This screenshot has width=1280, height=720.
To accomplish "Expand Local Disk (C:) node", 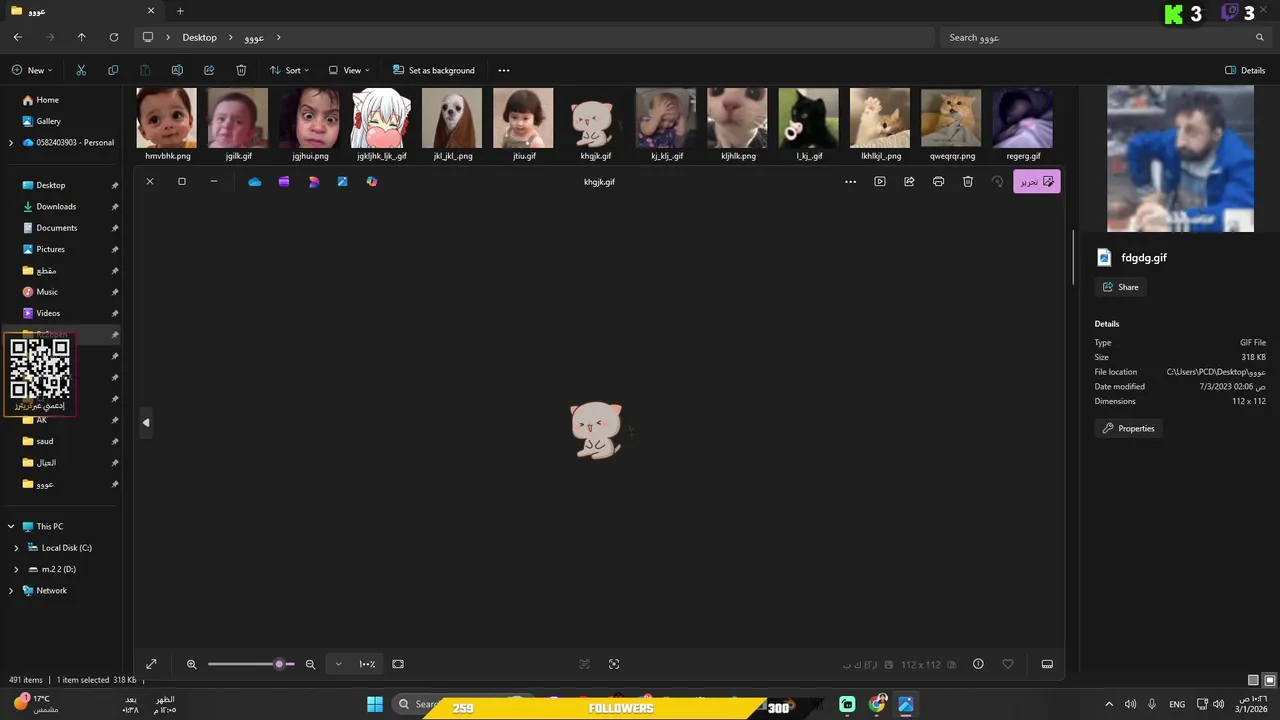I will point(16,548).
